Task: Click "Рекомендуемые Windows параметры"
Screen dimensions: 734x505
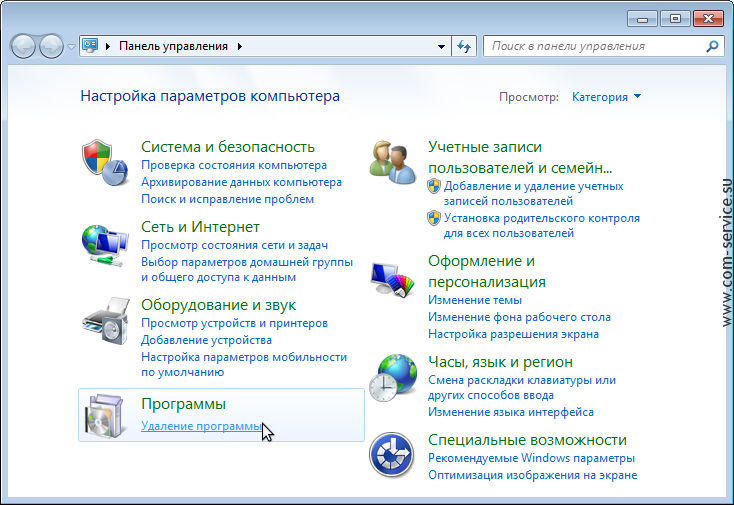Action: coord(531,458)
